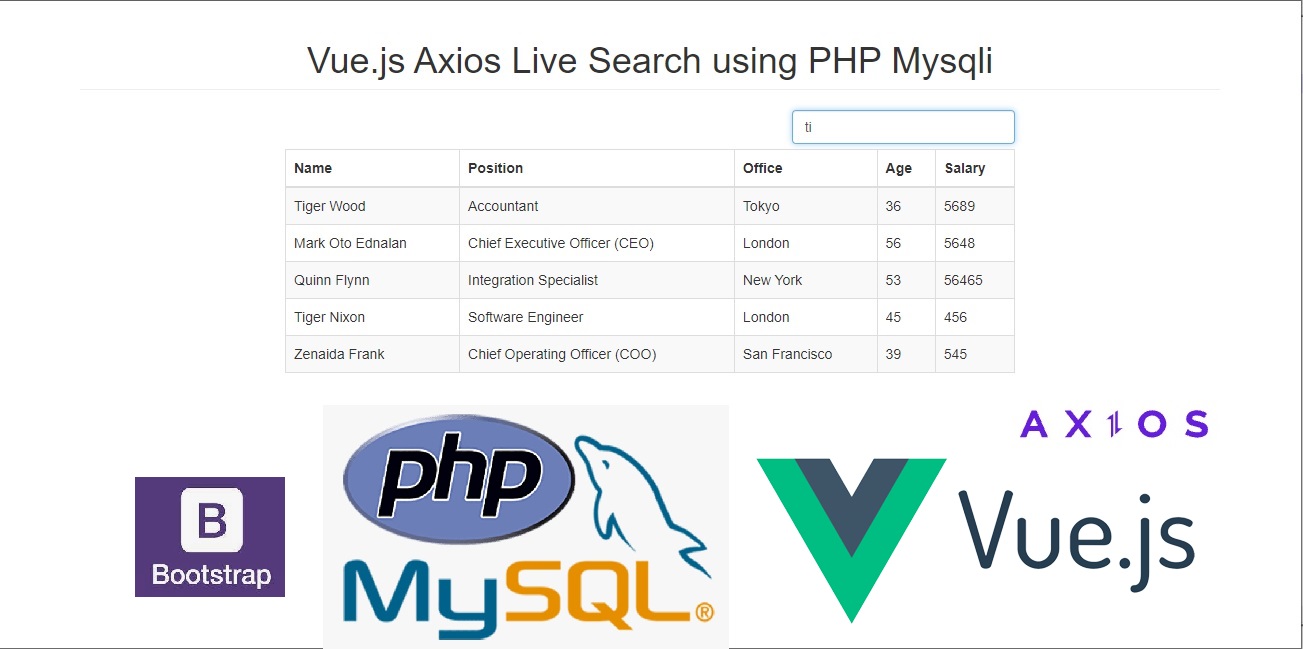Screen dimensions: 1303x649
Task: Click the Salary column header
Action: [x=975, y=168]
